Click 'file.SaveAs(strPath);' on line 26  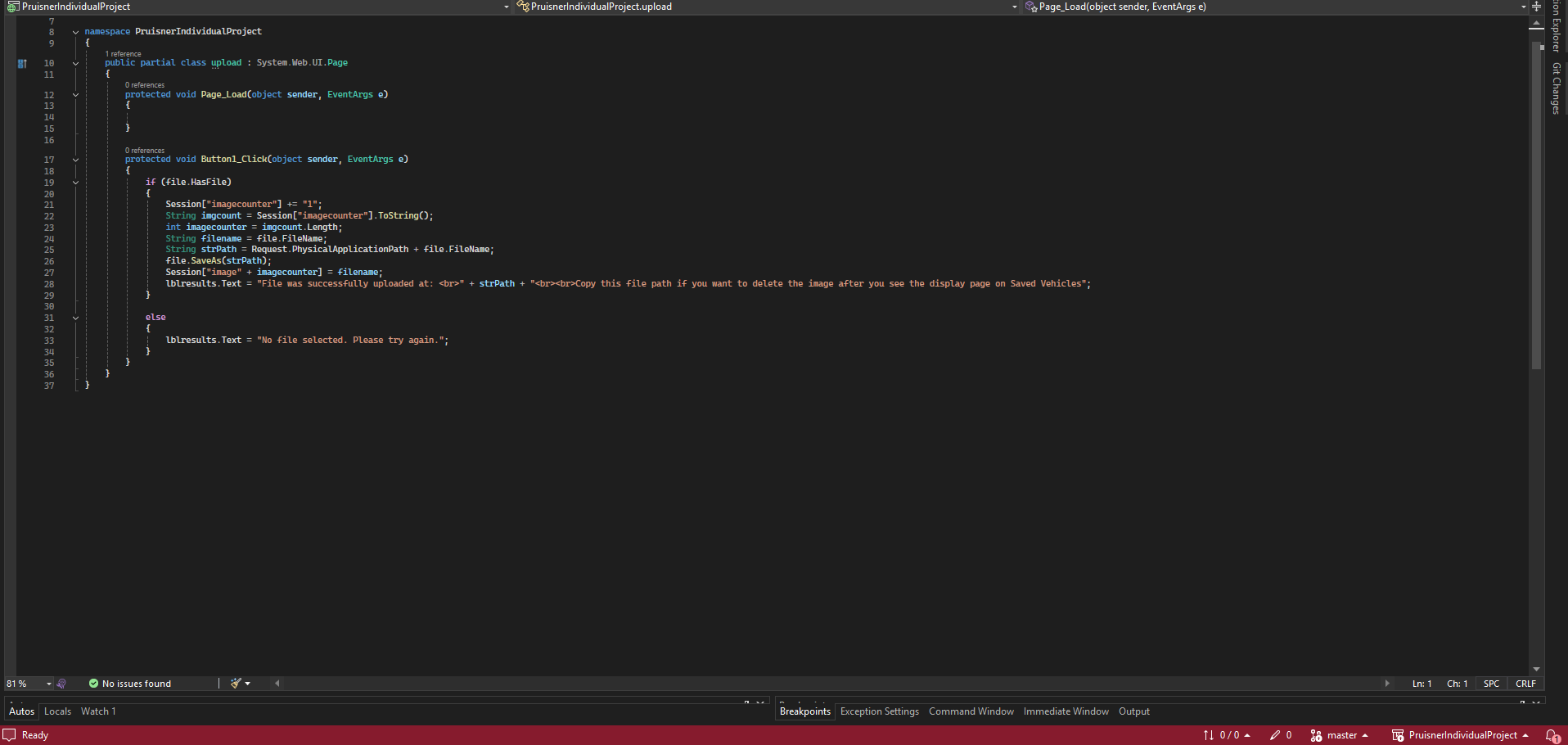point(219,261)
